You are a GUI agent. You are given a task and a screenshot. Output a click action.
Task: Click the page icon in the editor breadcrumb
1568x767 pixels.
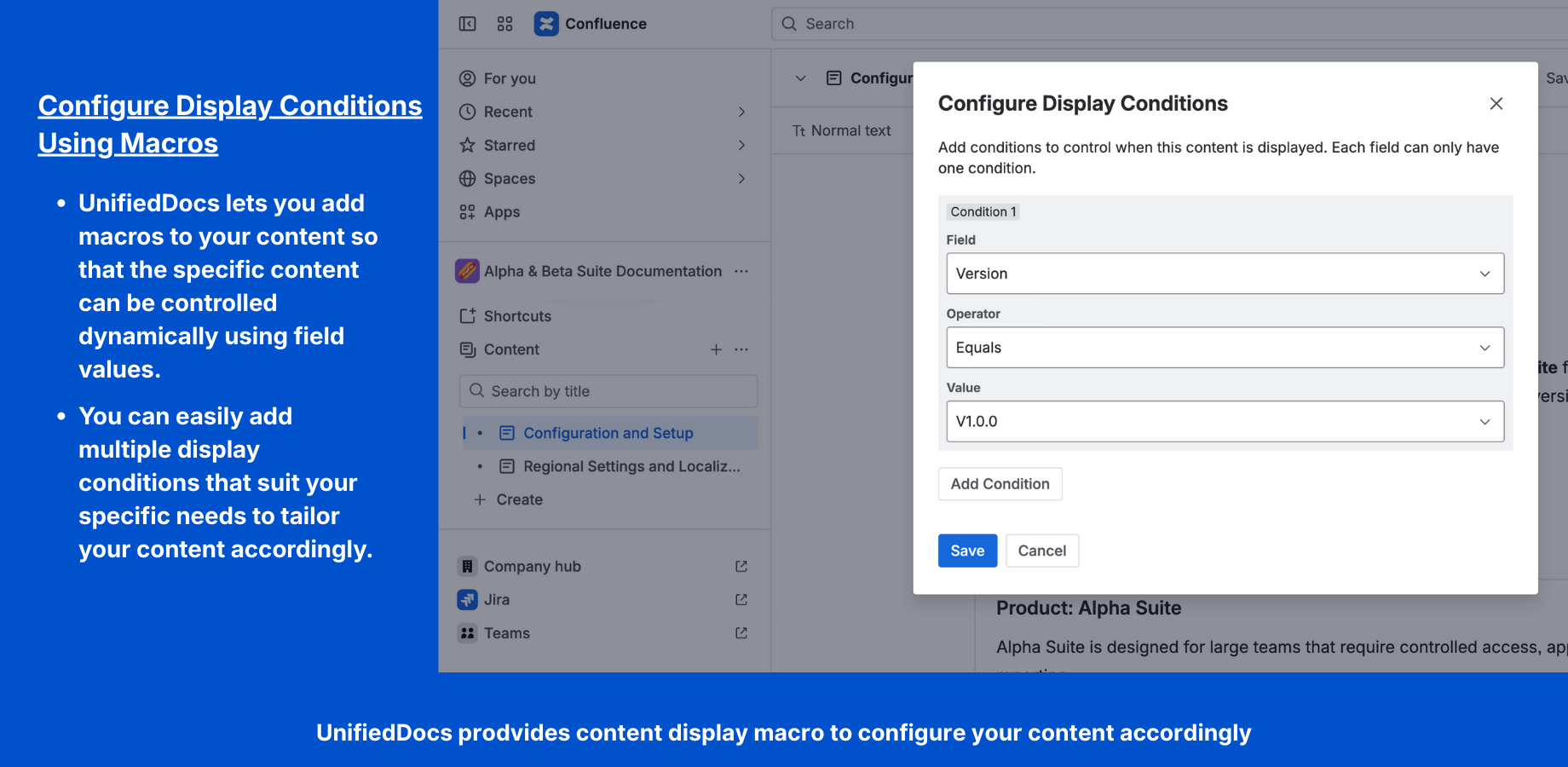coord(834,78)
